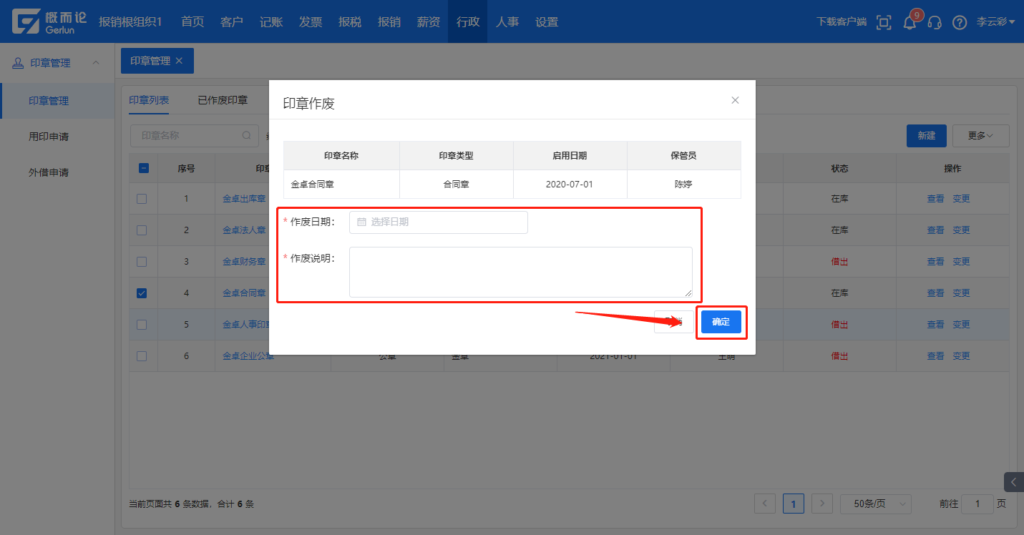Viewport: 1024px width, 535px height.
Task: Click 变更 link for row 6
Action: coord(961,356)
